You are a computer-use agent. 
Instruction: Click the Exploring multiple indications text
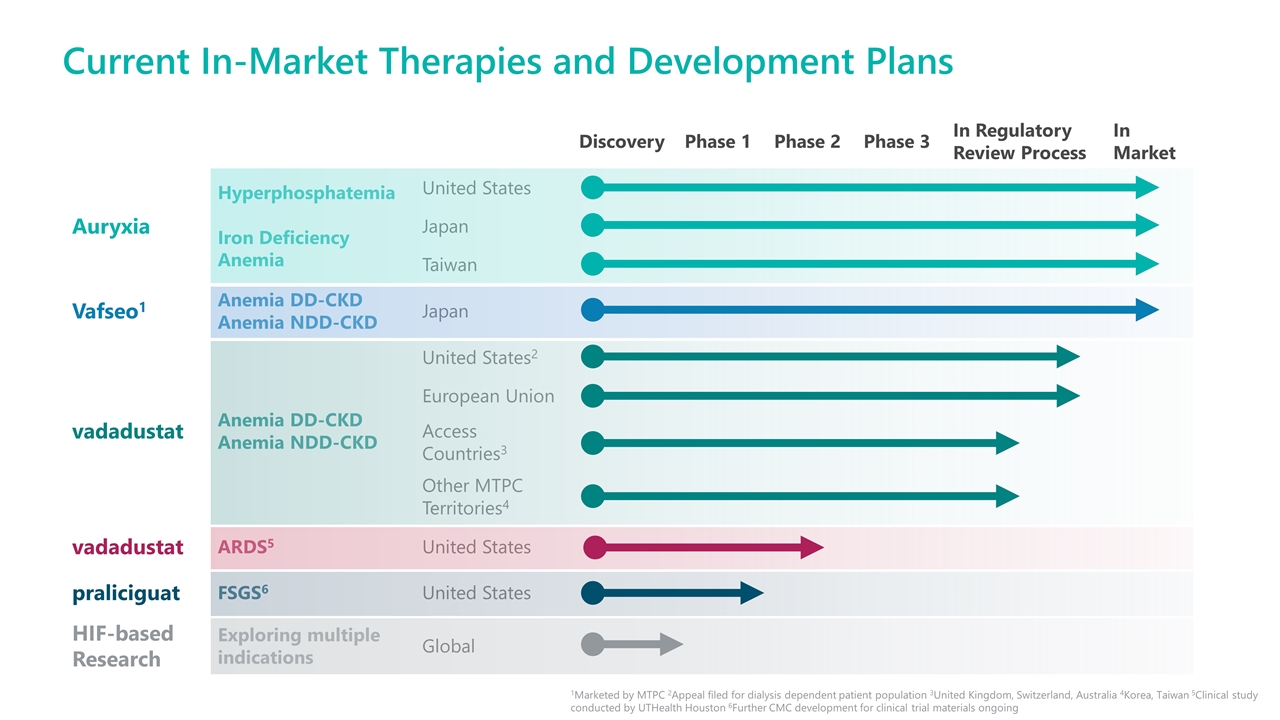click(298, 646)
